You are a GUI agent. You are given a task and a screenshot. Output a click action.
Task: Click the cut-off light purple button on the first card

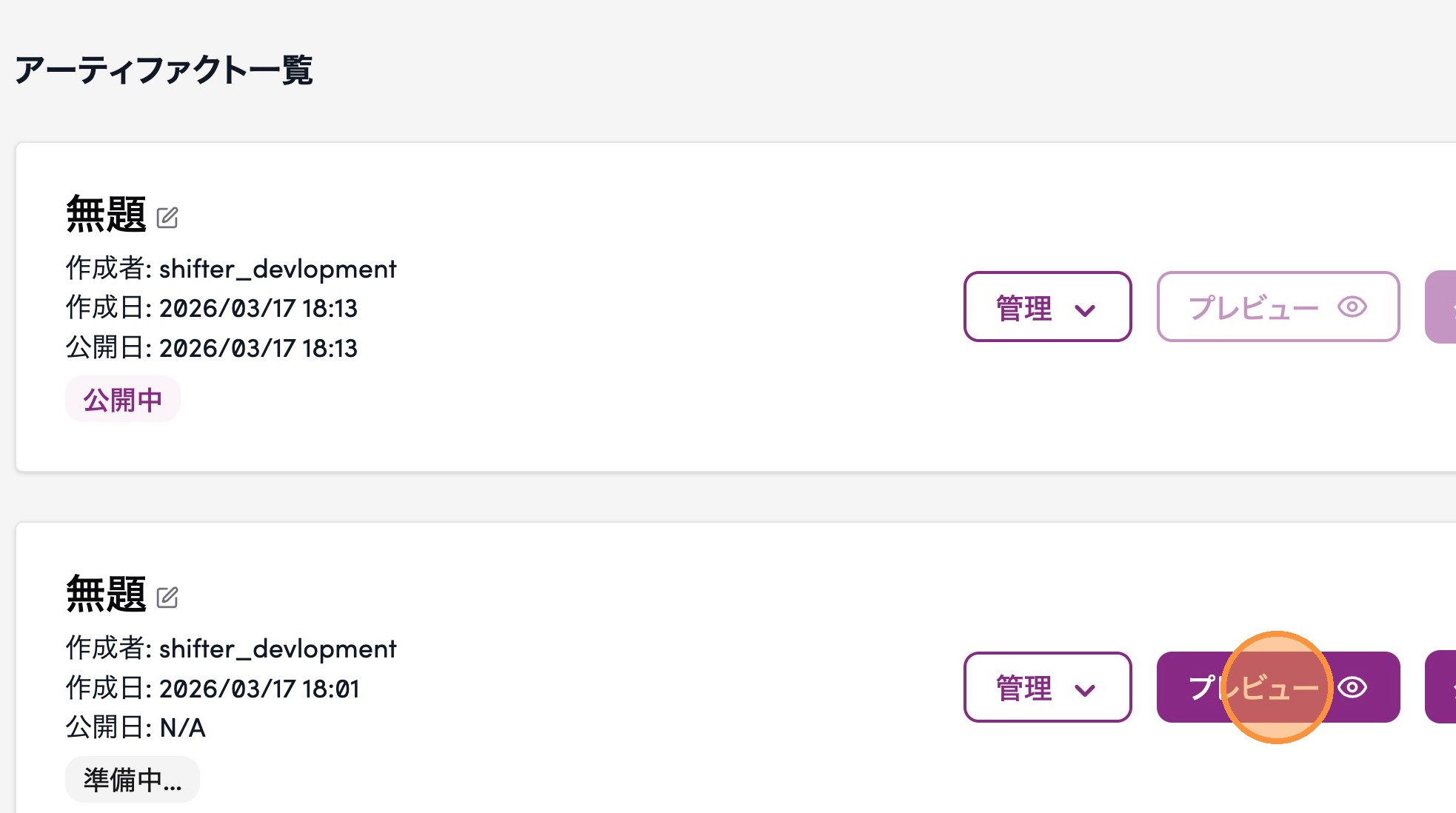1441,307
